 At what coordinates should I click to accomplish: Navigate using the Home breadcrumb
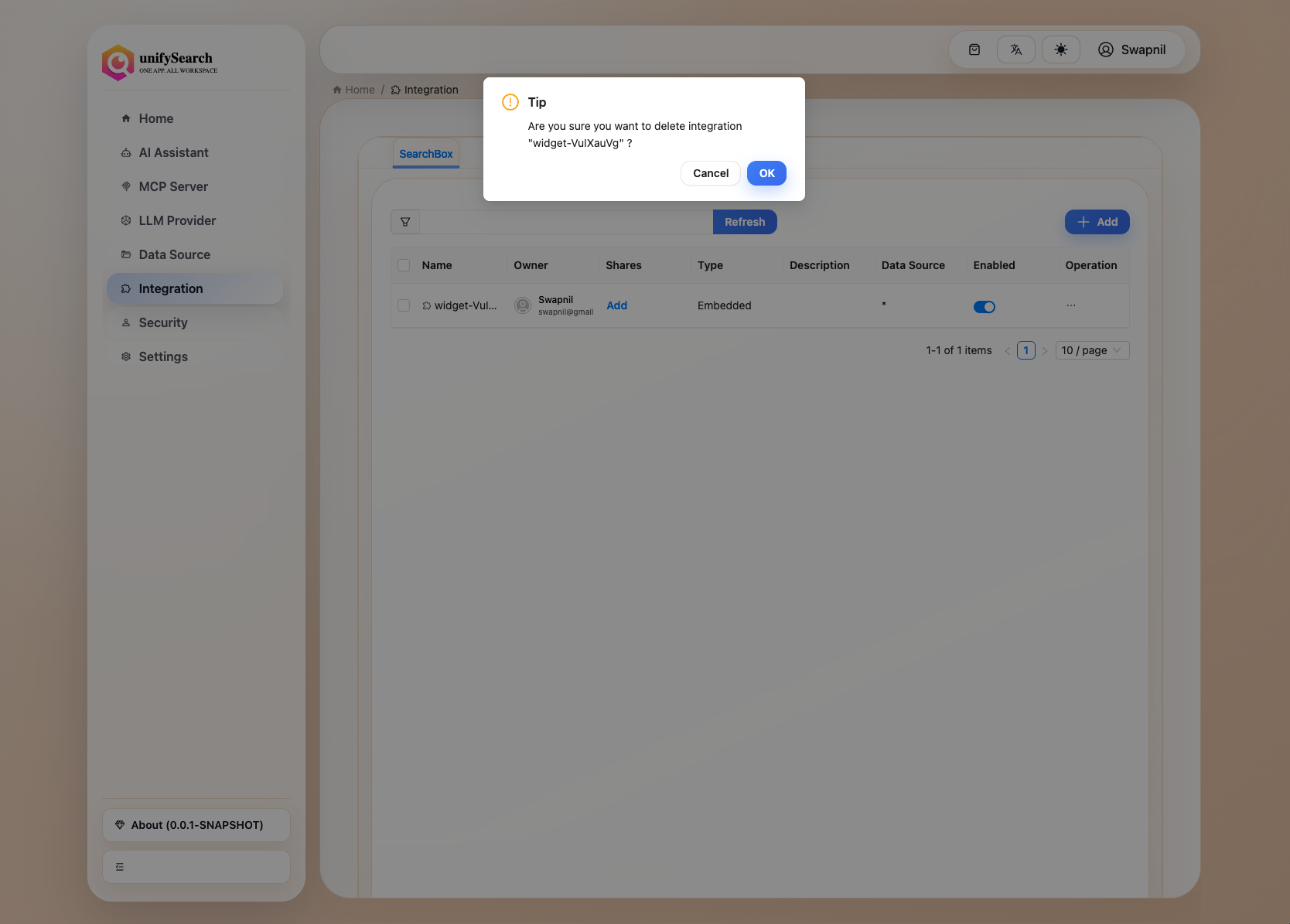tap(359, 90)
